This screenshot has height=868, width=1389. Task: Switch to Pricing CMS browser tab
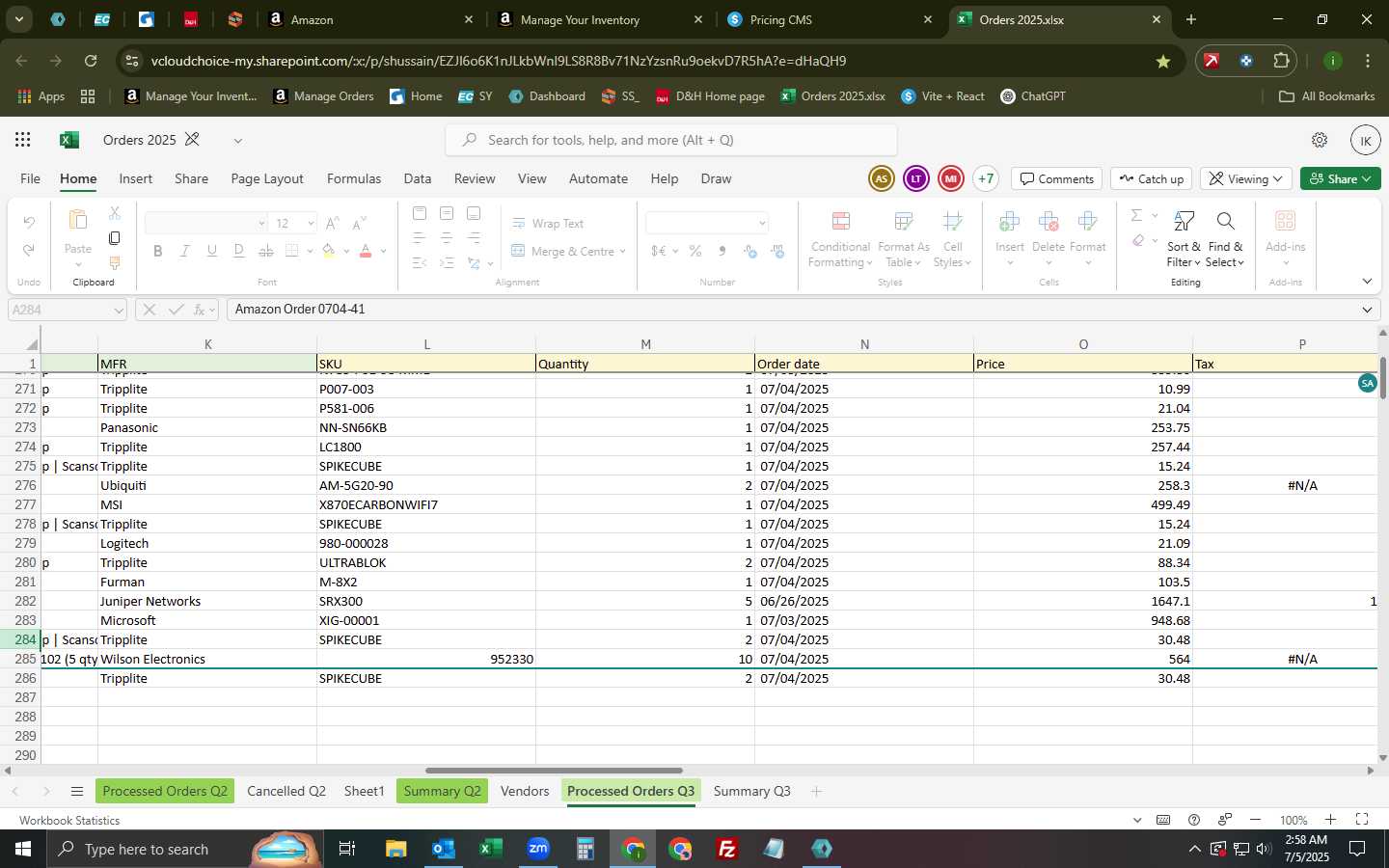coord(831,19)
